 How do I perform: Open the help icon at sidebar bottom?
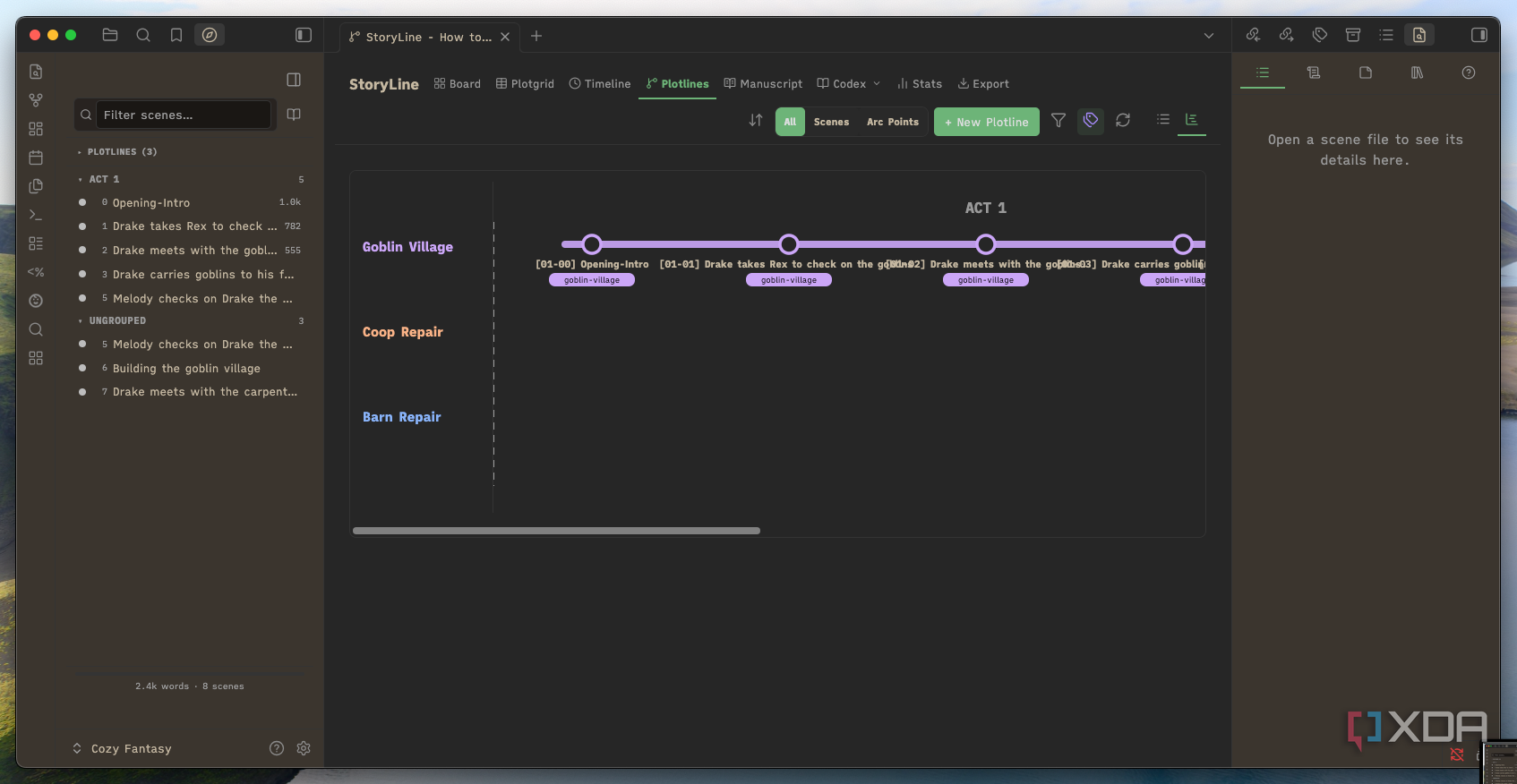277,748
